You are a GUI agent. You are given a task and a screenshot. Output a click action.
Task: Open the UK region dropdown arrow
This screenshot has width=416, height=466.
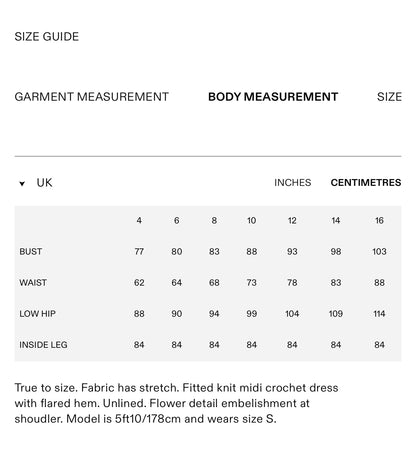point(22,183)
